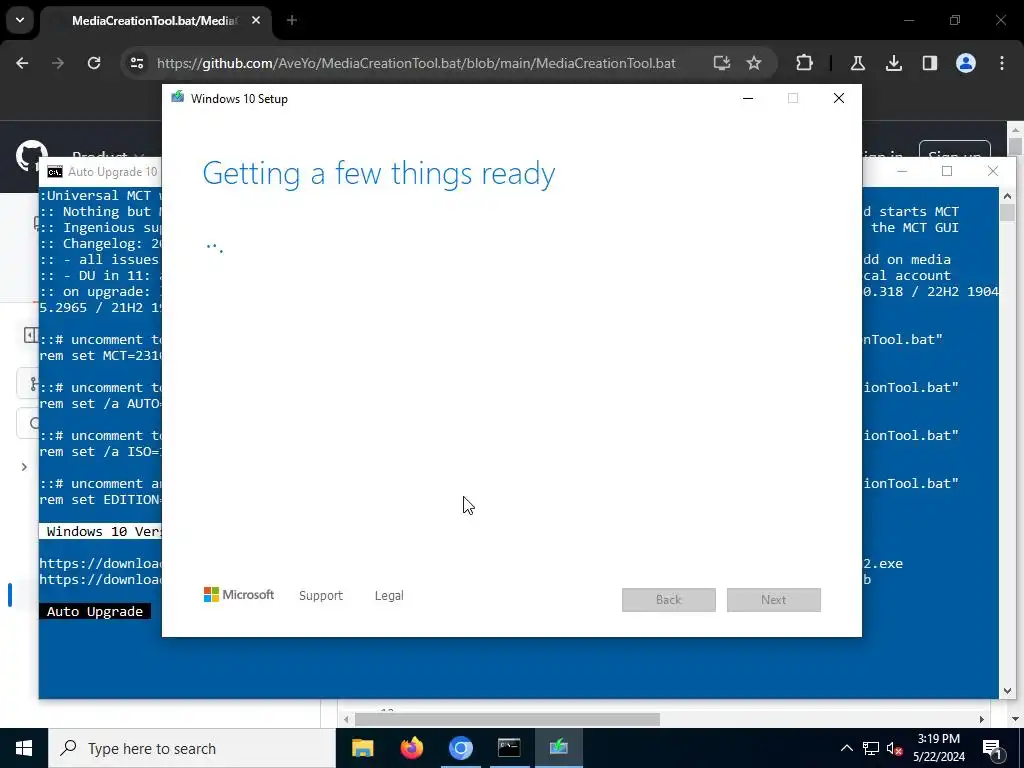
Task: Open network tray icon
Action: coord(871,748)
